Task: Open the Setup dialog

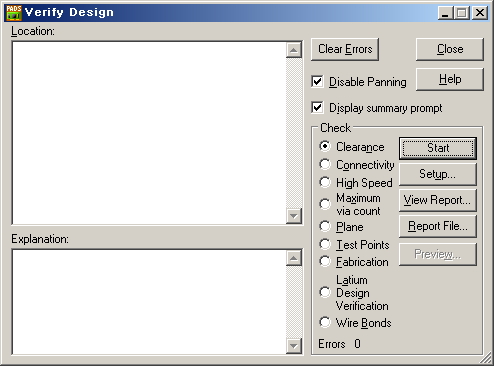Action: [438, 174]
